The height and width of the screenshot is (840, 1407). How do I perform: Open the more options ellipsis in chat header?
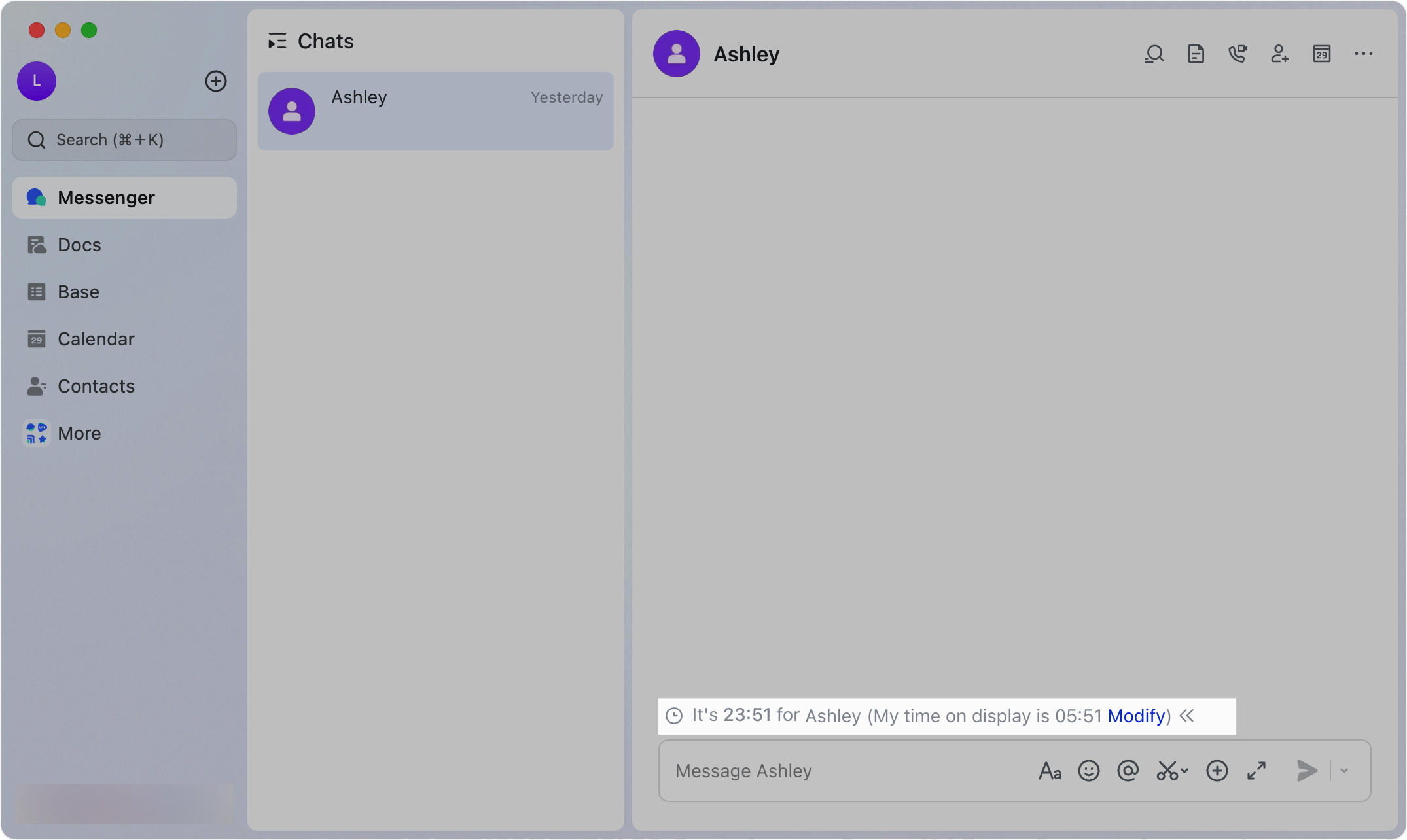click(x=1364, y=54)
